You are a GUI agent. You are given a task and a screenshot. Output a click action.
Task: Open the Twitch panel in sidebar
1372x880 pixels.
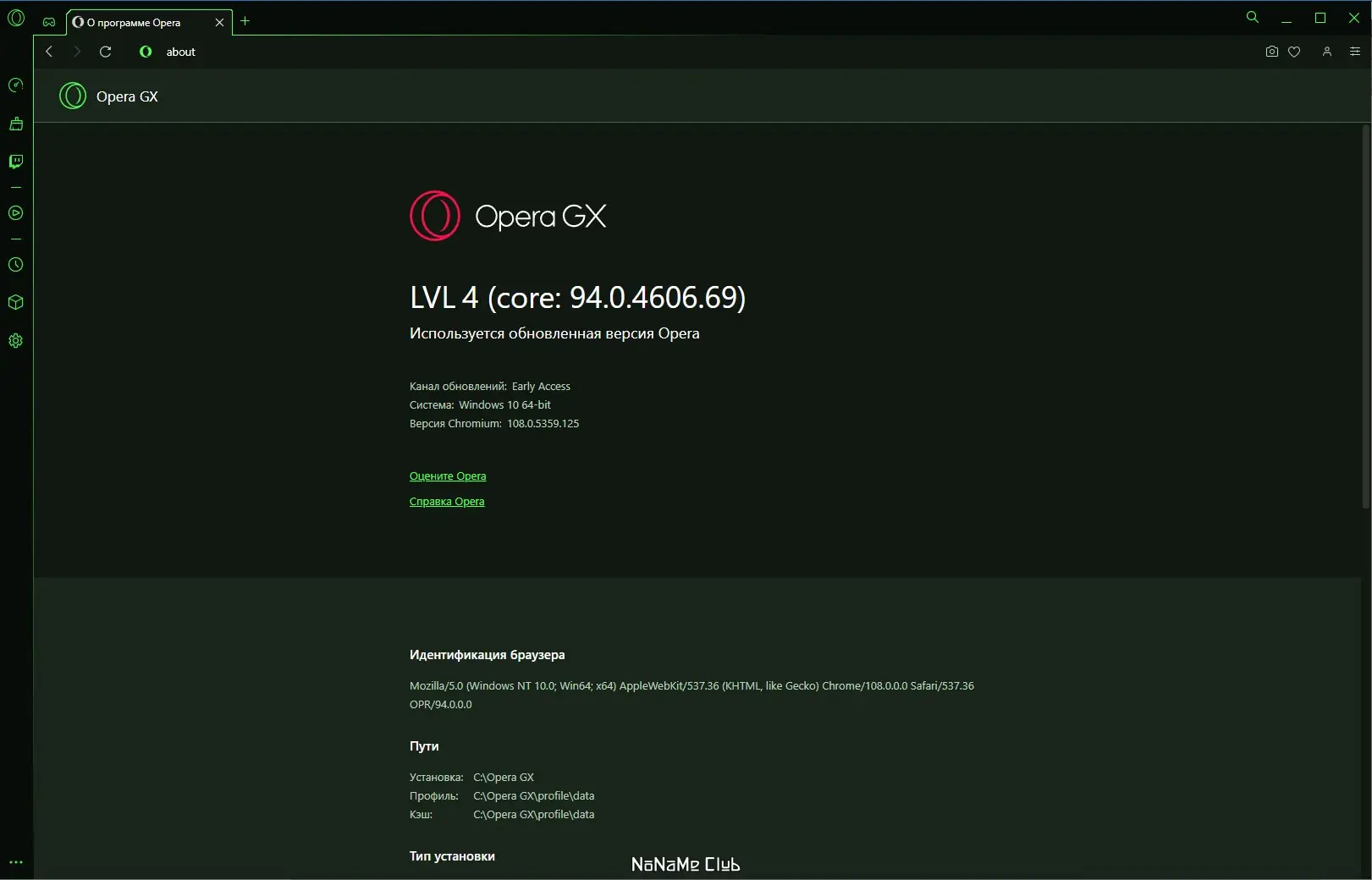(15, 162)
